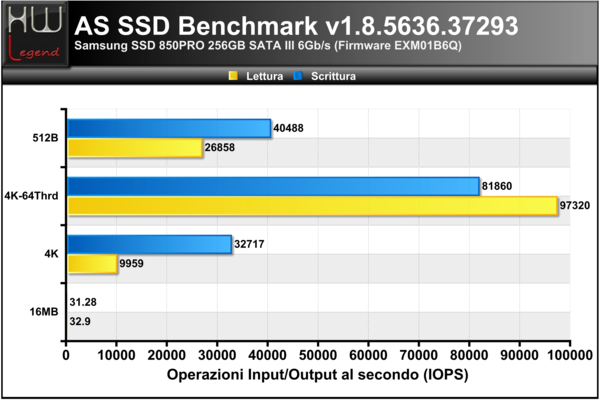Select the 31.28 value label
The image size is (600, 400).
point(83,302)
